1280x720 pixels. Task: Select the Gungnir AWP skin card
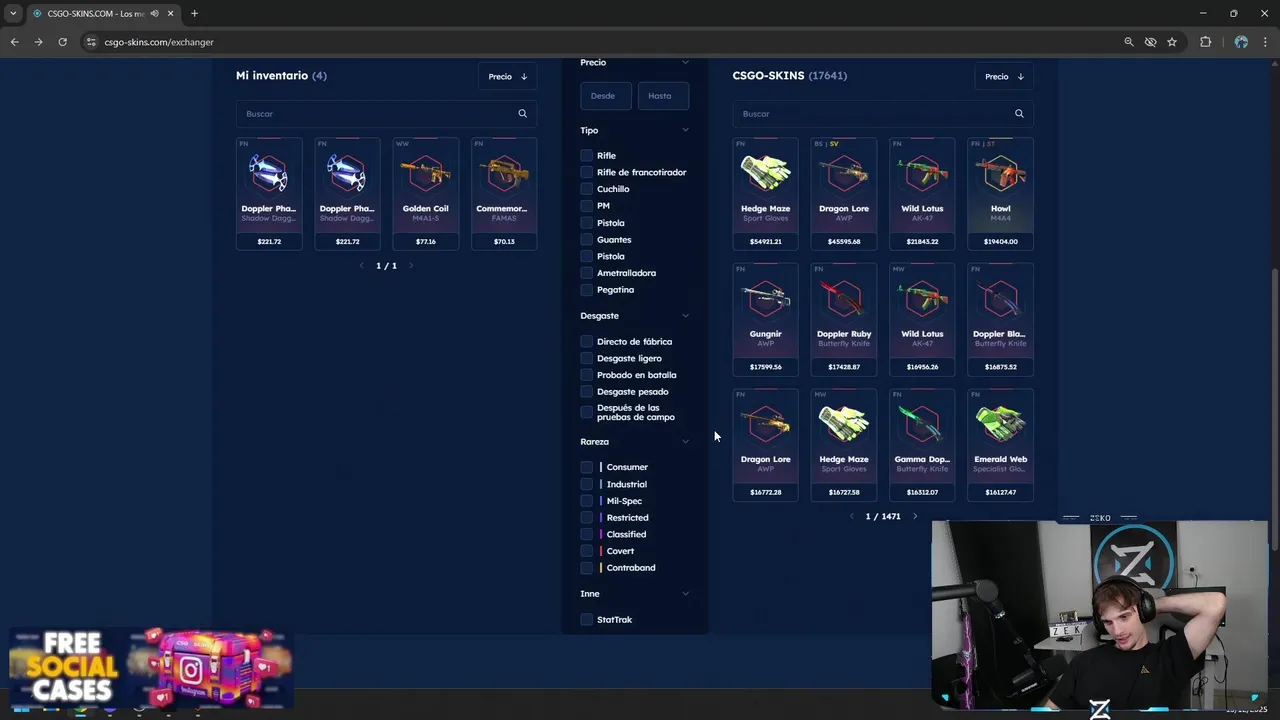tap(765, 319)
